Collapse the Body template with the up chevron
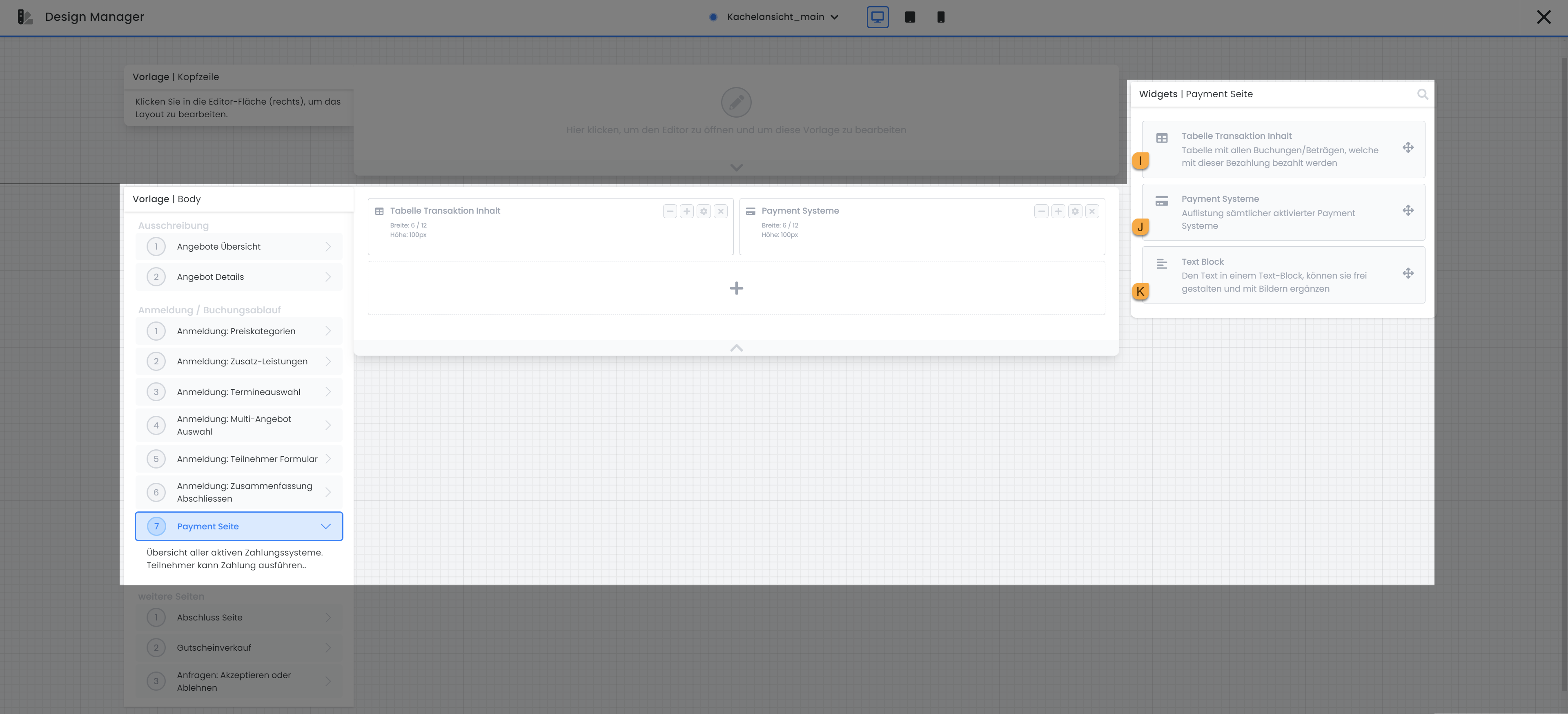Screen dimensions: 1568x714 point(736,348)
